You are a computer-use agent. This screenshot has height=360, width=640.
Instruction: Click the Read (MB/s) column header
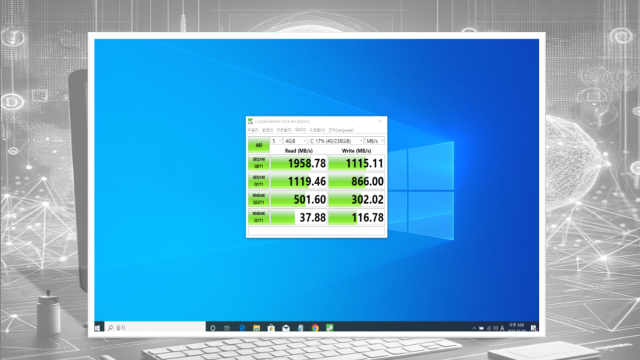tap(299, 151)
